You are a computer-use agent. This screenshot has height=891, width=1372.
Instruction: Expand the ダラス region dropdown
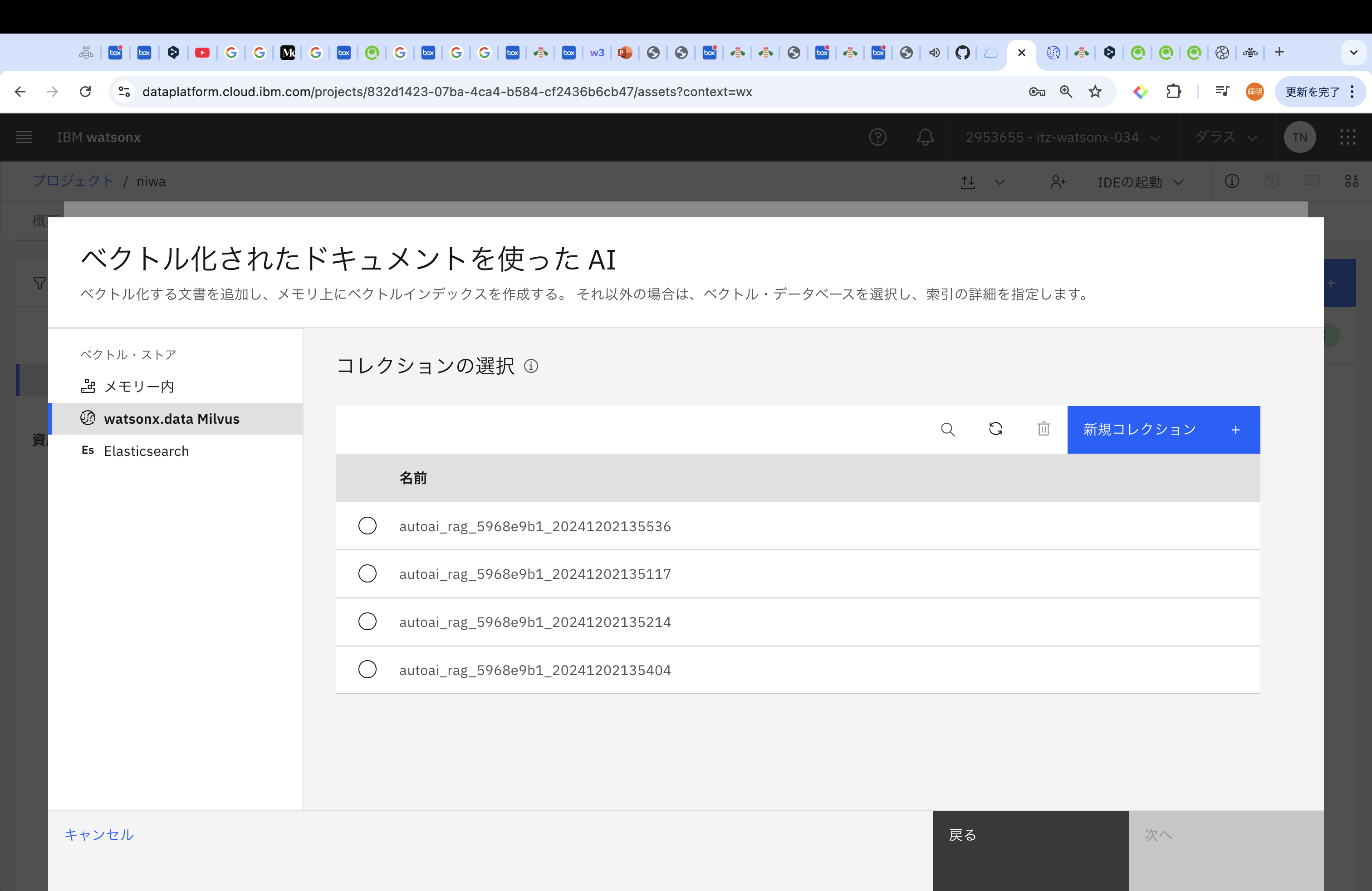click(1225, 137)
